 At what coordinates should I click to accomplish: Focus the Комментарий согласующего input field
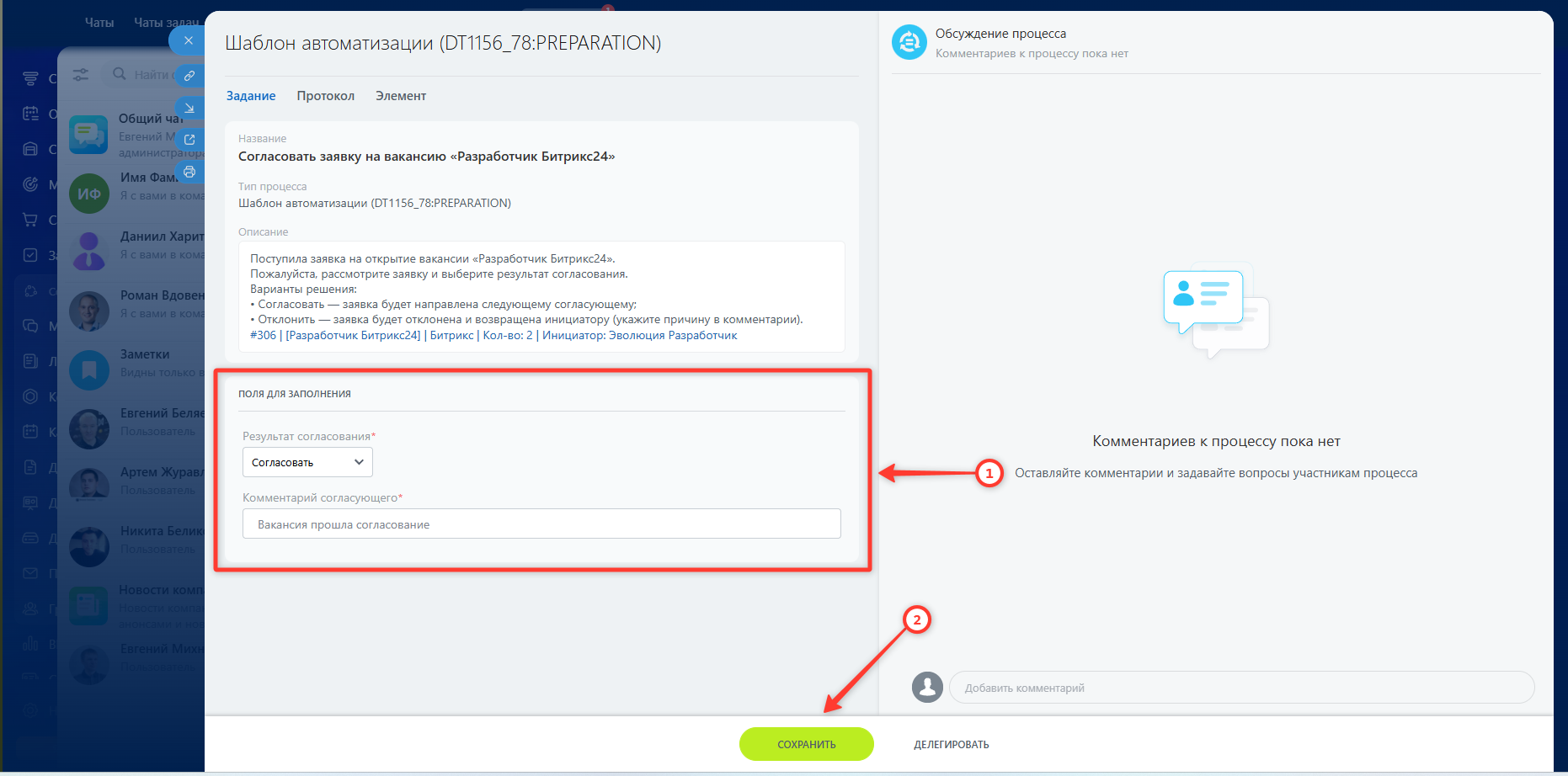[541, 524]
